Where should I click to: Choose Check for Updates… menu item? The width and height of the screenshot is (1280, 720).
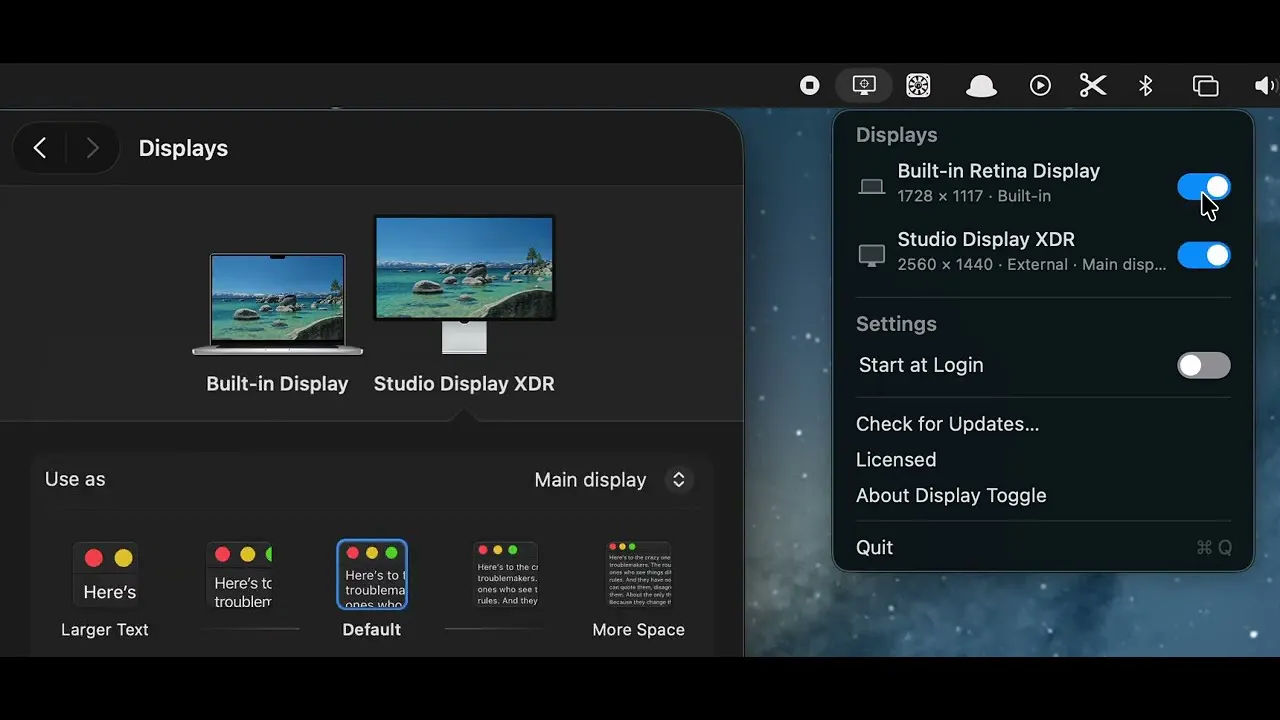coord(947,424)
